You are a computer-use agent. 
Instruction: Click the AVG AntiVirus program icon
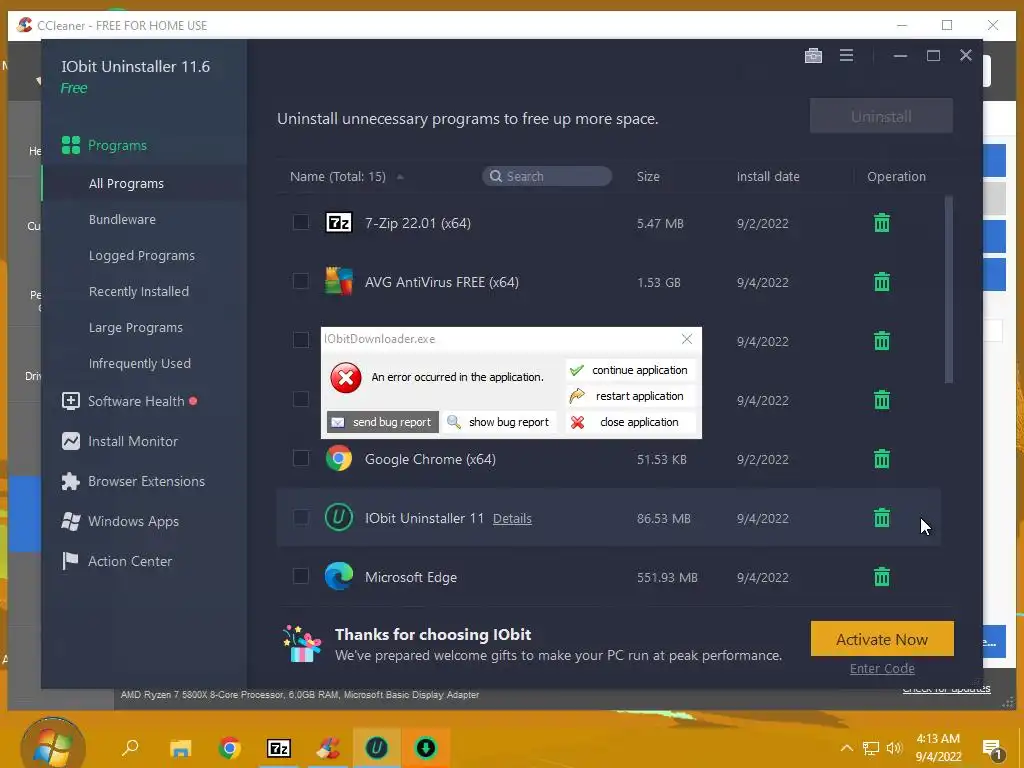(x=338, y=281)
